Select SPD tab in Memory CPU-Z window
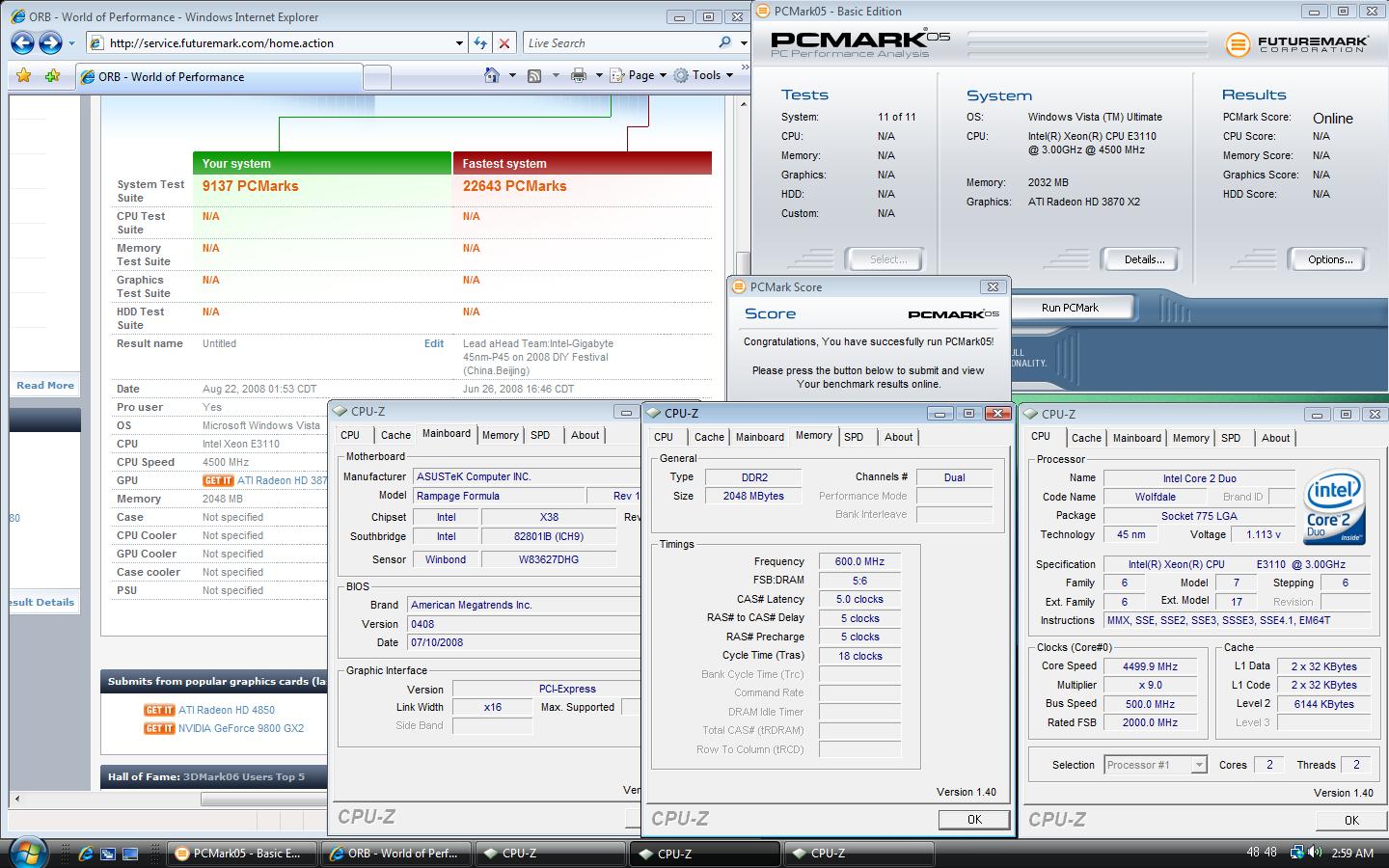This screenshot has width=1389, height=868. coord(854,437)
